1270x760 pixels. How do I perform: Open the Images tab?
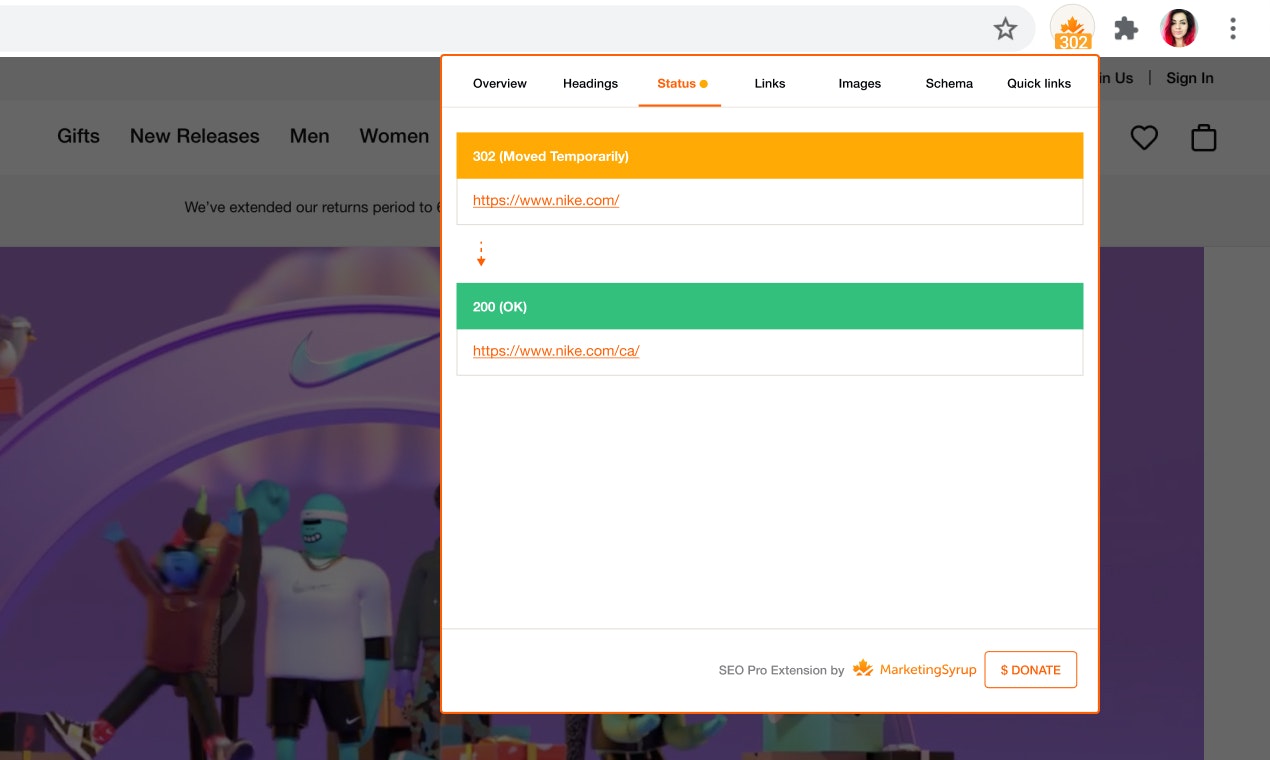click(858, 84)
